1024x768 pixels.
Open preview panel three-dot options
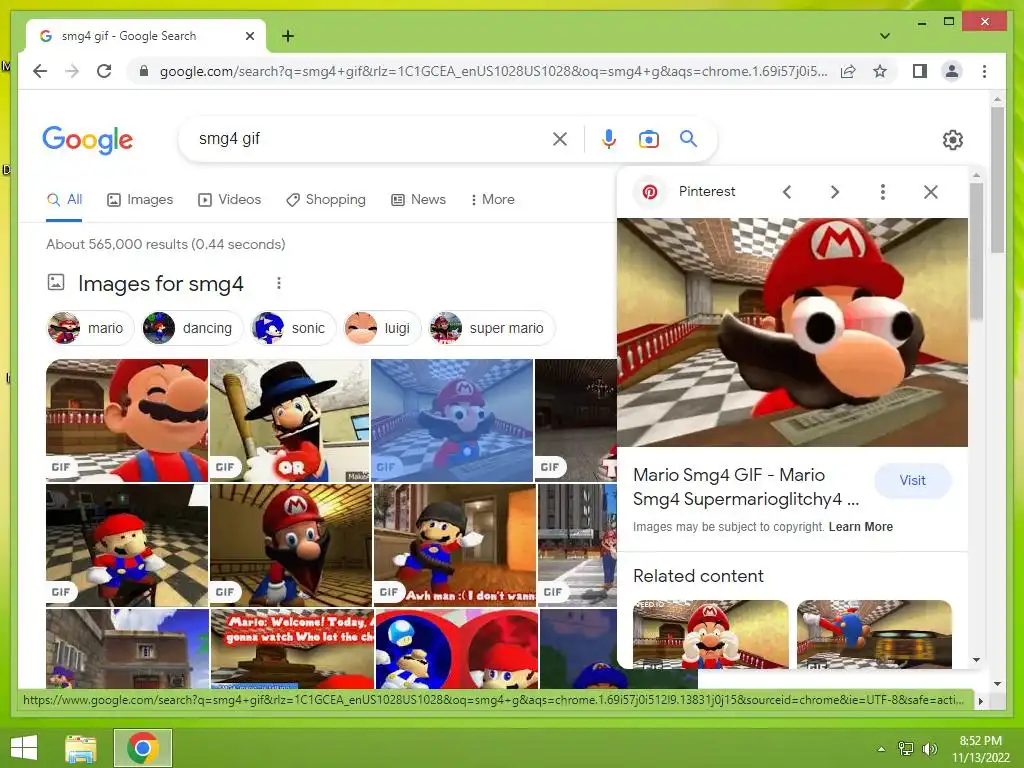coord(882,192)
